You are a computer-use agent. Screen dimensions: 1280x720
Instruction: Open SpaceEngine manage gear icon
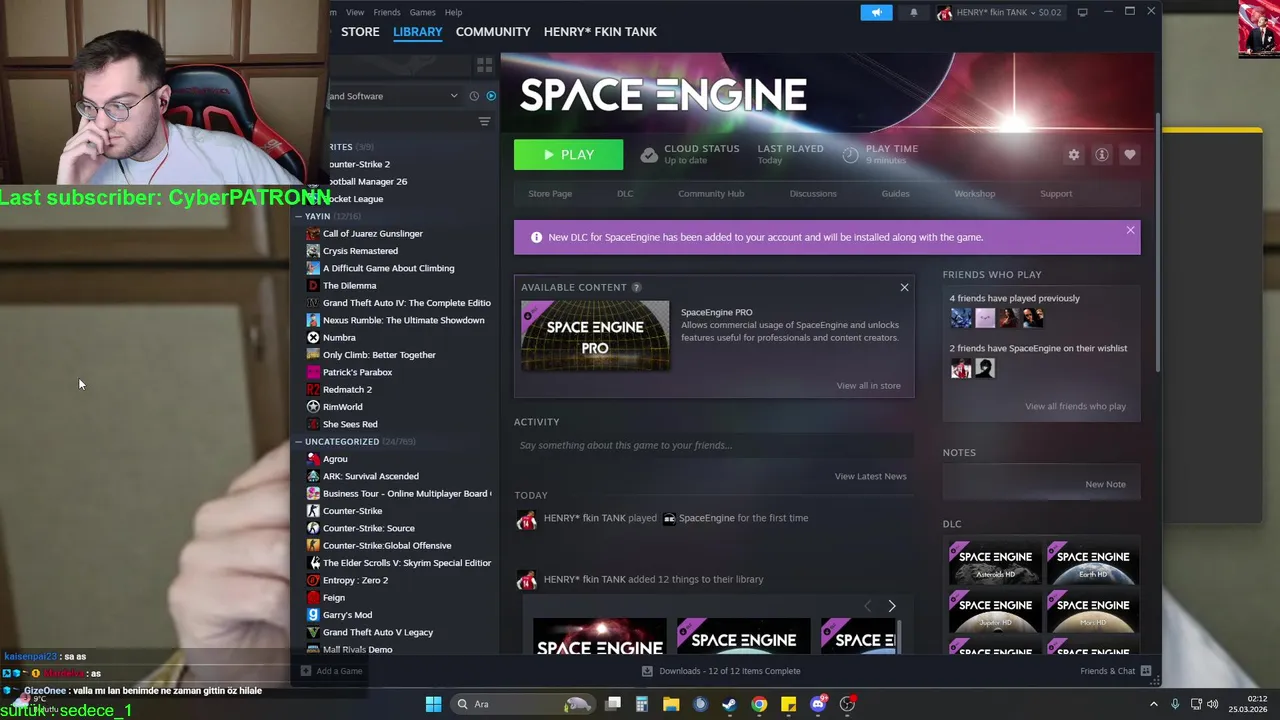coord(1074,155)
